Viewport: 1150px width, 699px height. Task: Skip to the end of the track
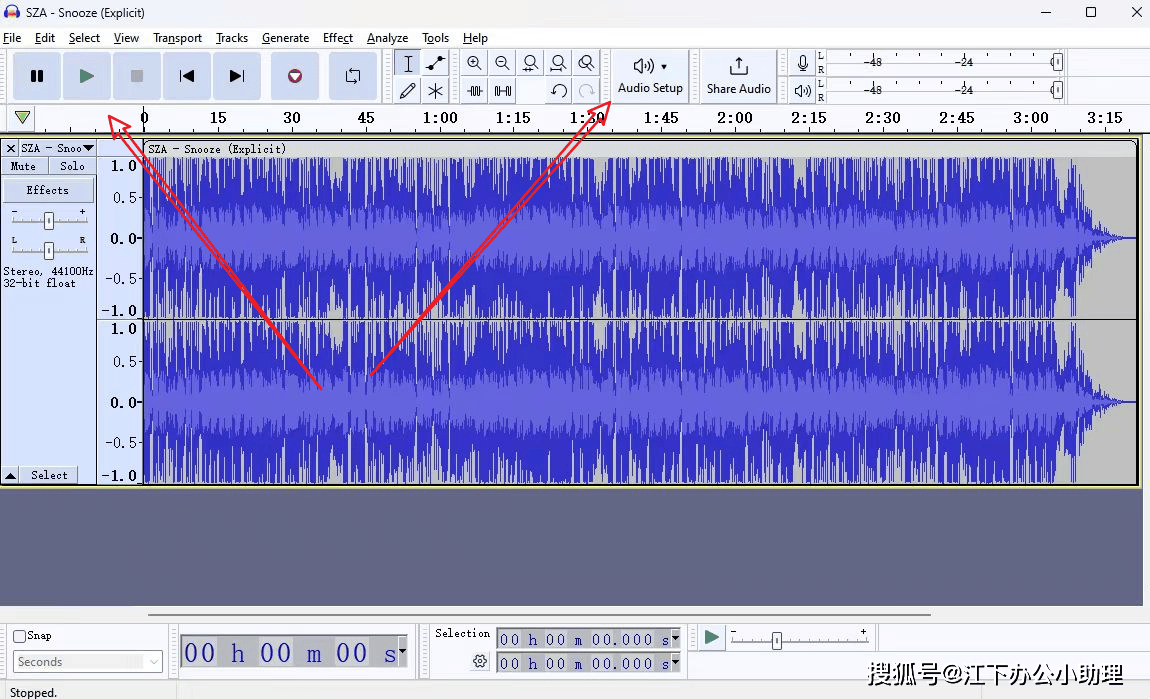[x=236, y=76]
